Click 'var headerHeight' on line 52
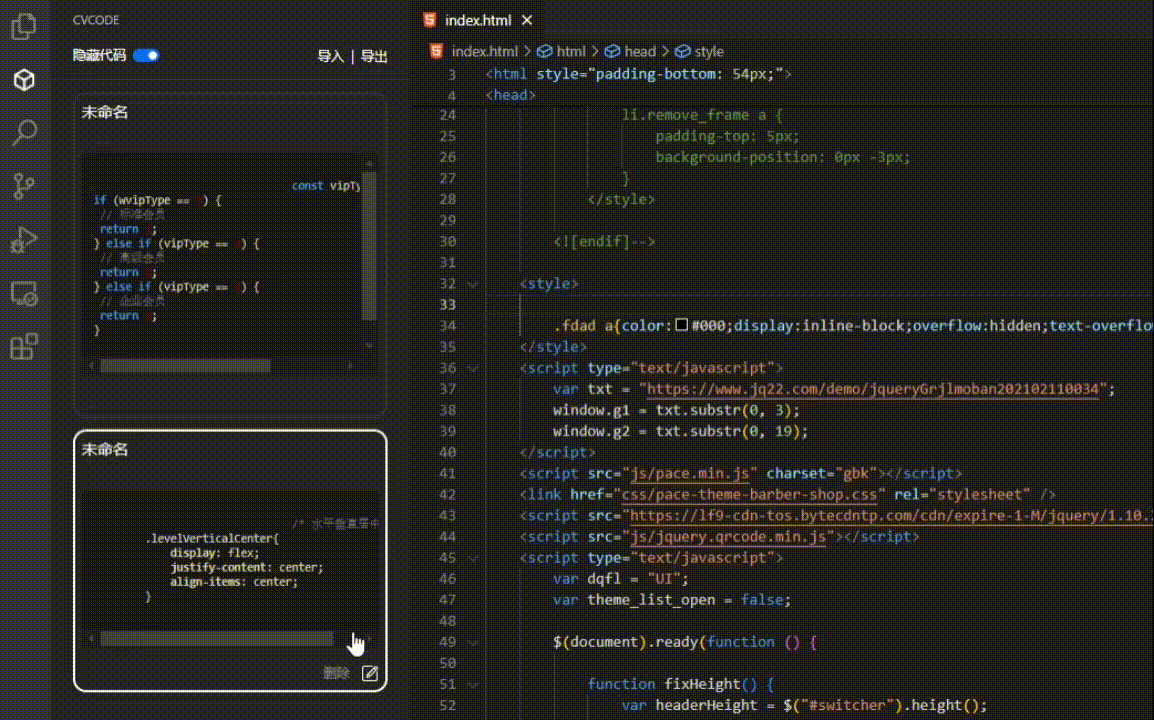 tap(690, 705)
